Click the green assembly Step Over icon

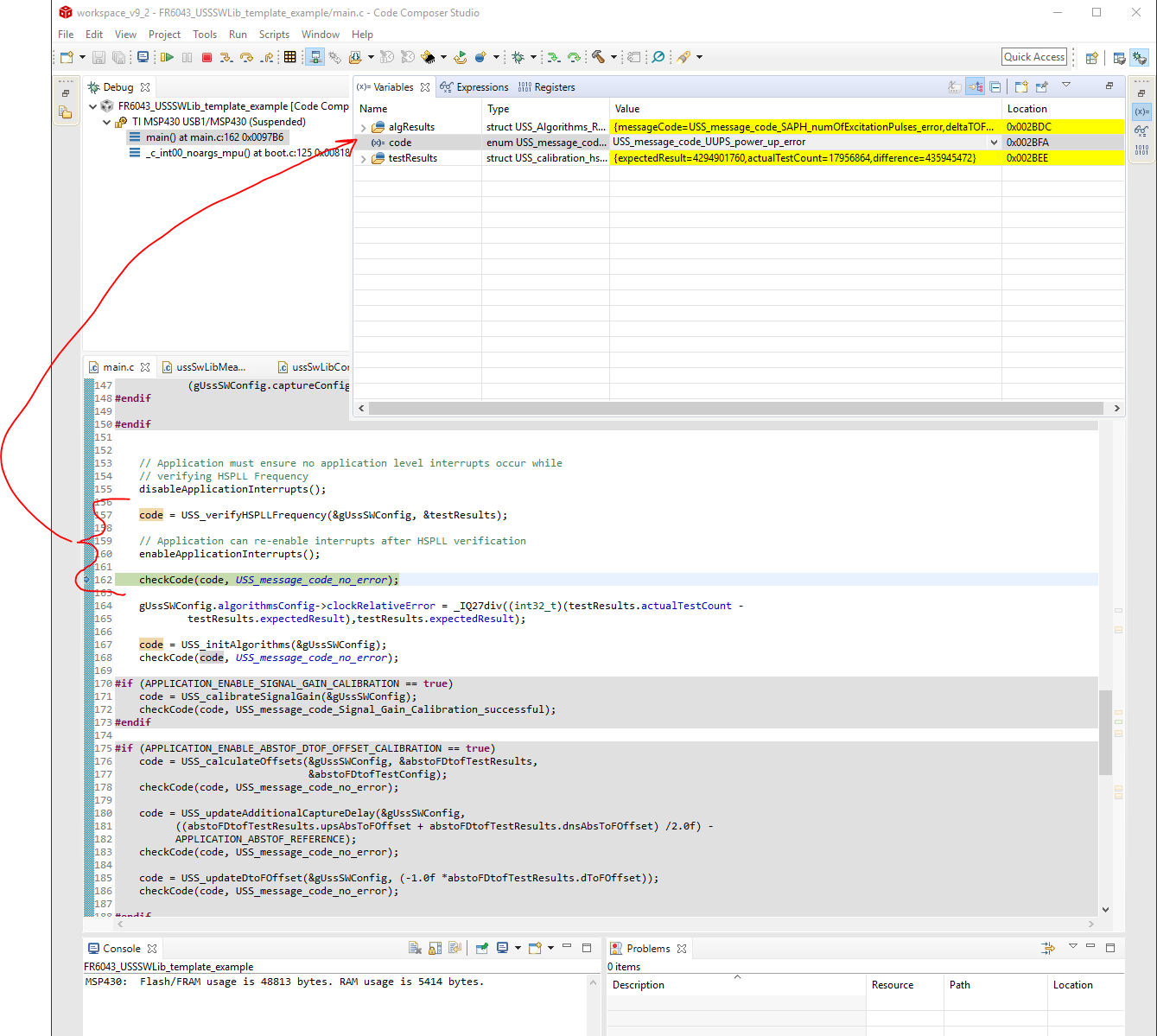[x=574, y=57]
